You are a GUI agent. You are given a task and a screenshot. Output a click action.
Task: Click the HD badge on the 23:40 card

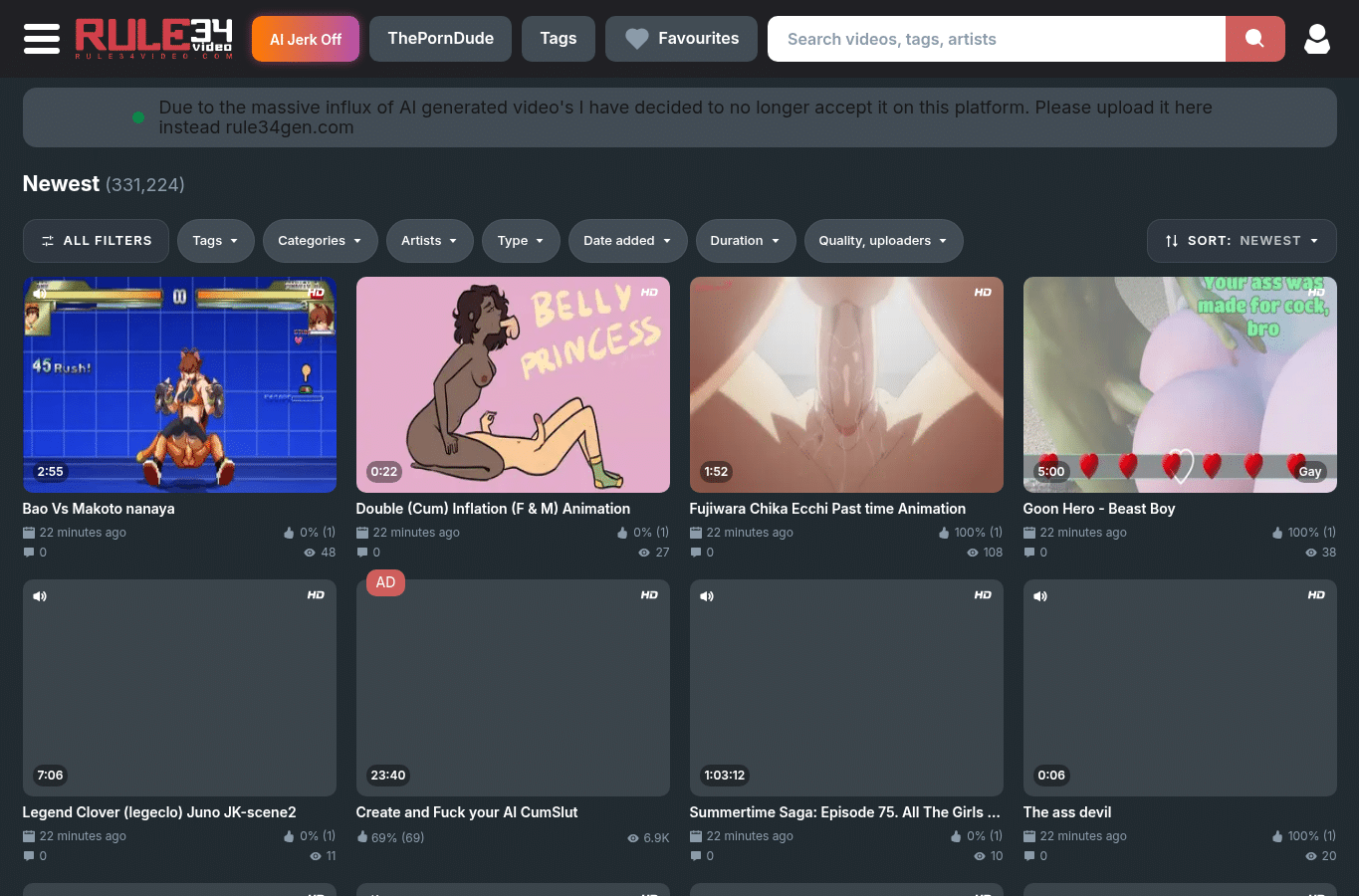click(649, 594)
